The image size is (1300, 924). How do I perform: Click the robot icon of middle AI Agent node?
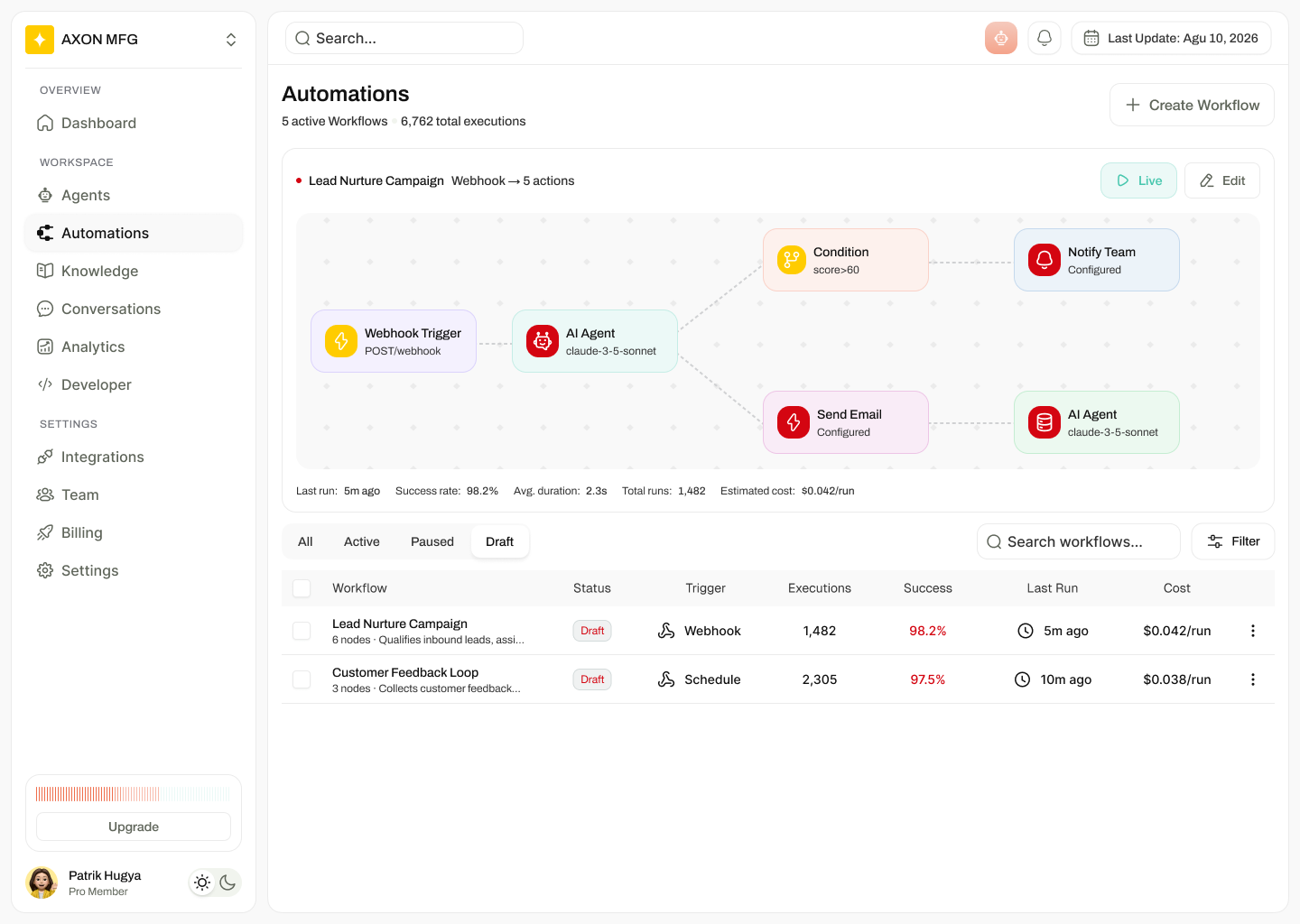543,341
